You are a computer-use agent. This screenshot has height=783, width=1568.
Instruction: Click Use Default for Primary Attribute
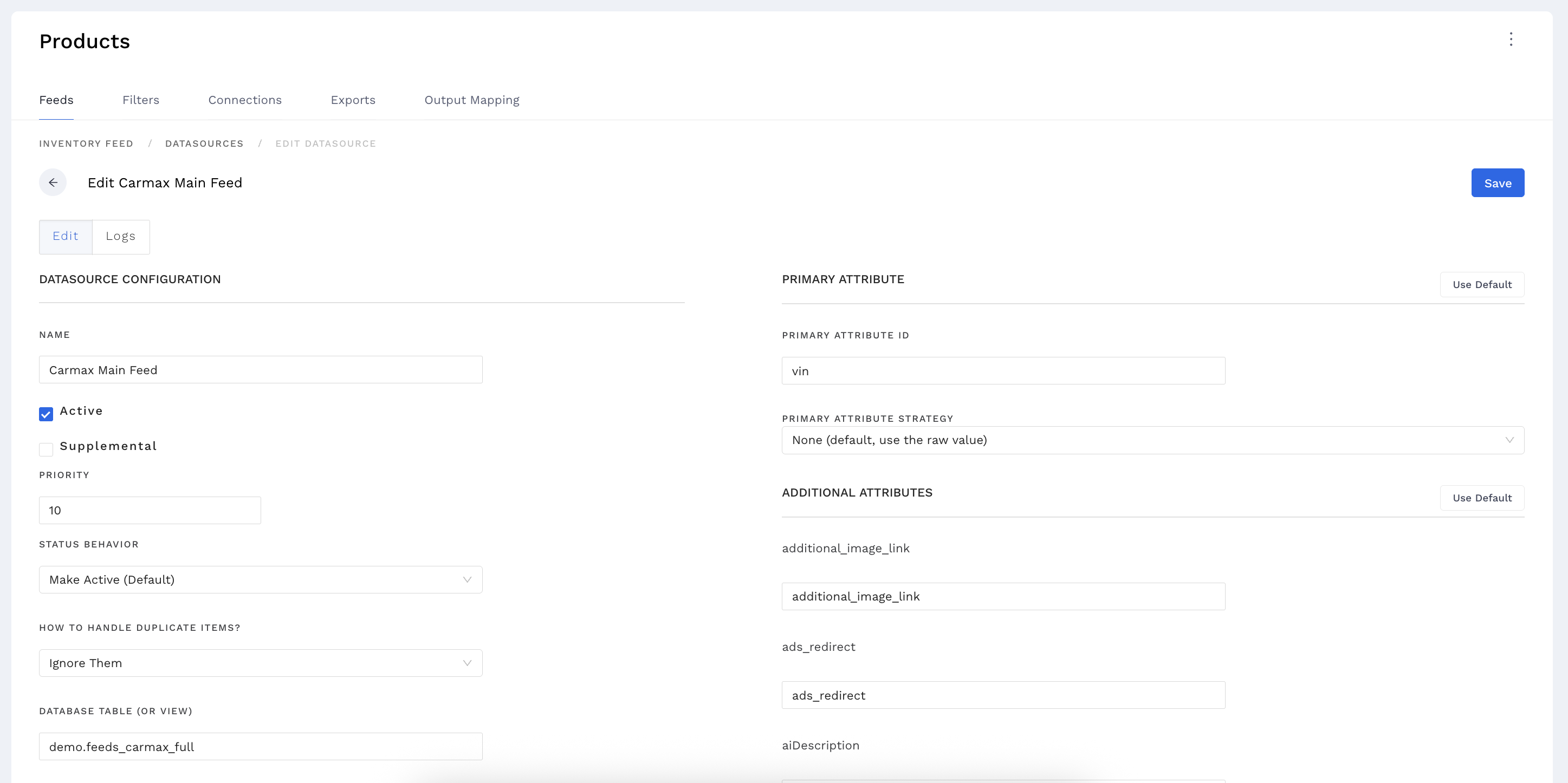(1481, 284)
